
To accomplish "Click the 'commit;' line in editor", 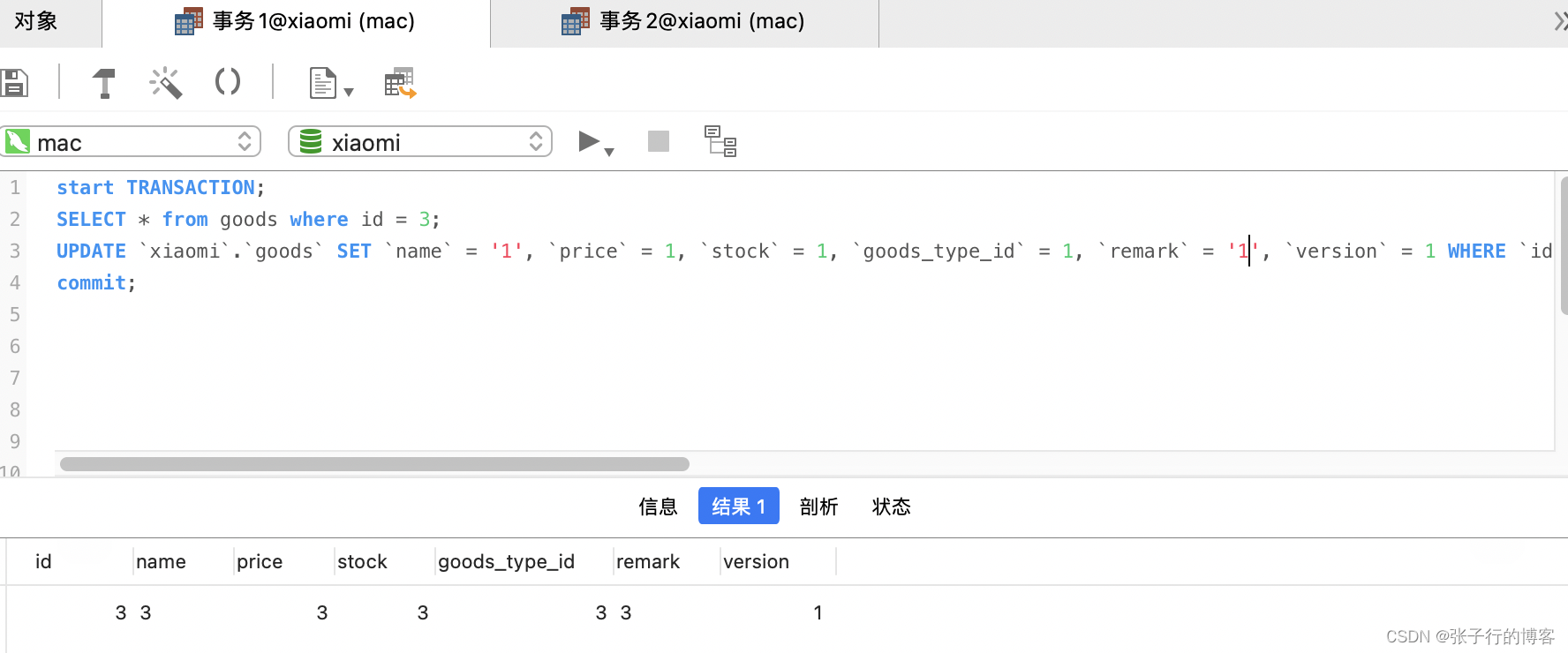I will click(x=96, y=283).
